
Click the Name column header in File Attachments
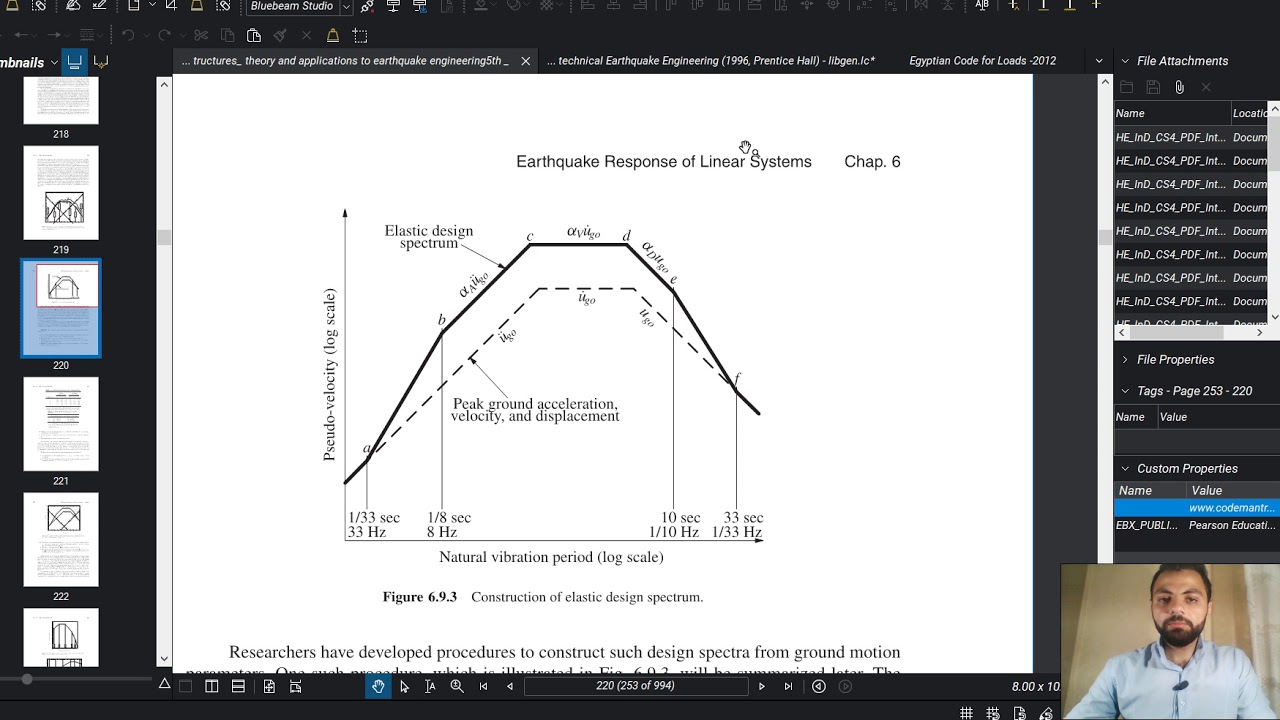tap(1171, 113)
